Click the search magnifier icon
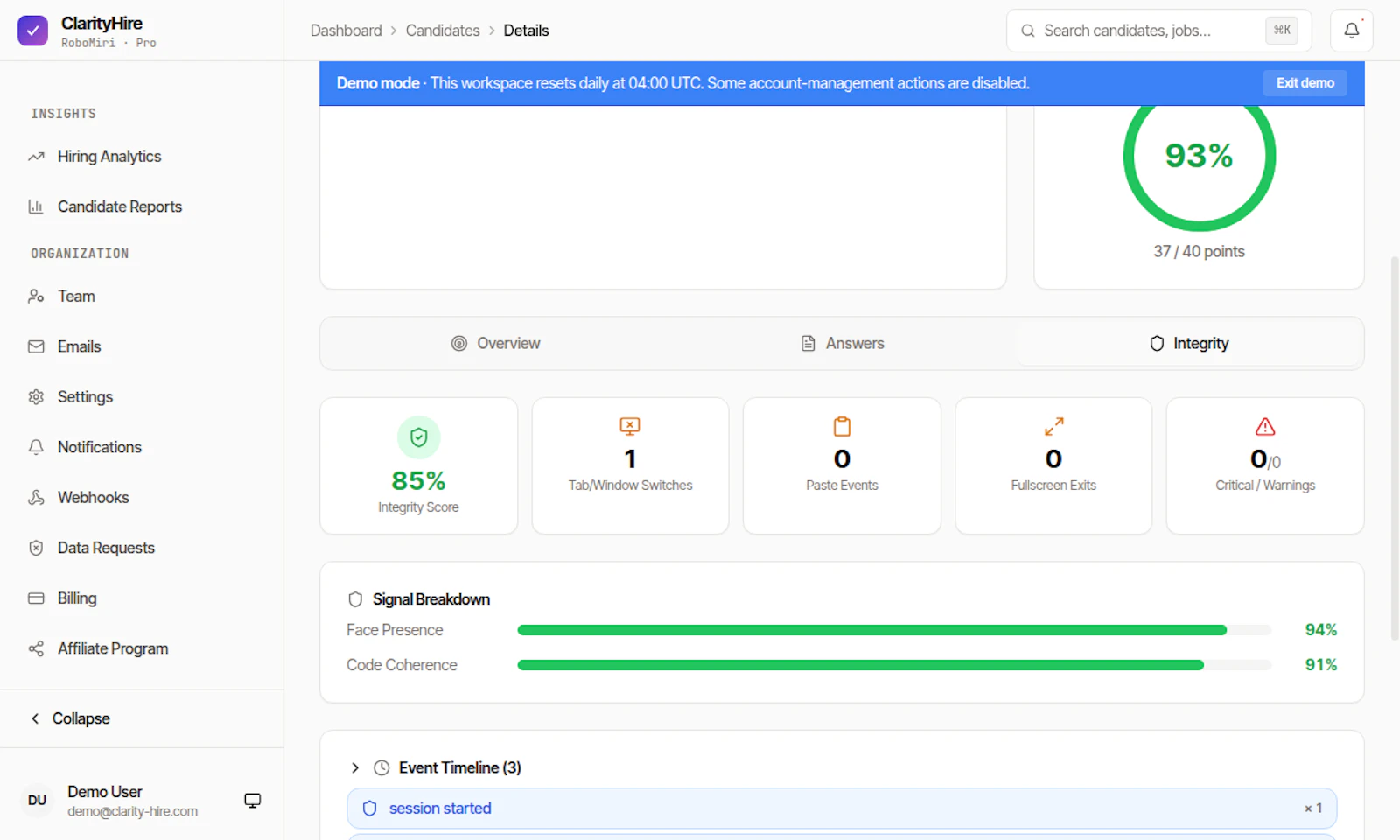This screenshot has width=1400, height=840. click(1028, 31)
